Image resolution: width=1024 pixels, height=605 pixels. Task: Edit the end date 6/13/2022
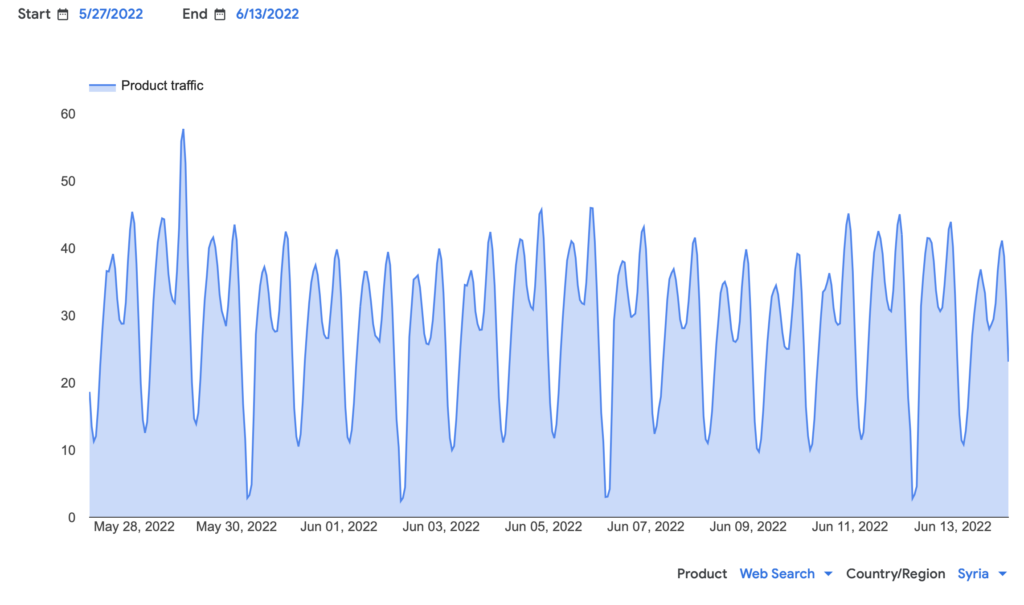pyautogui.click(x=267, y=15)
